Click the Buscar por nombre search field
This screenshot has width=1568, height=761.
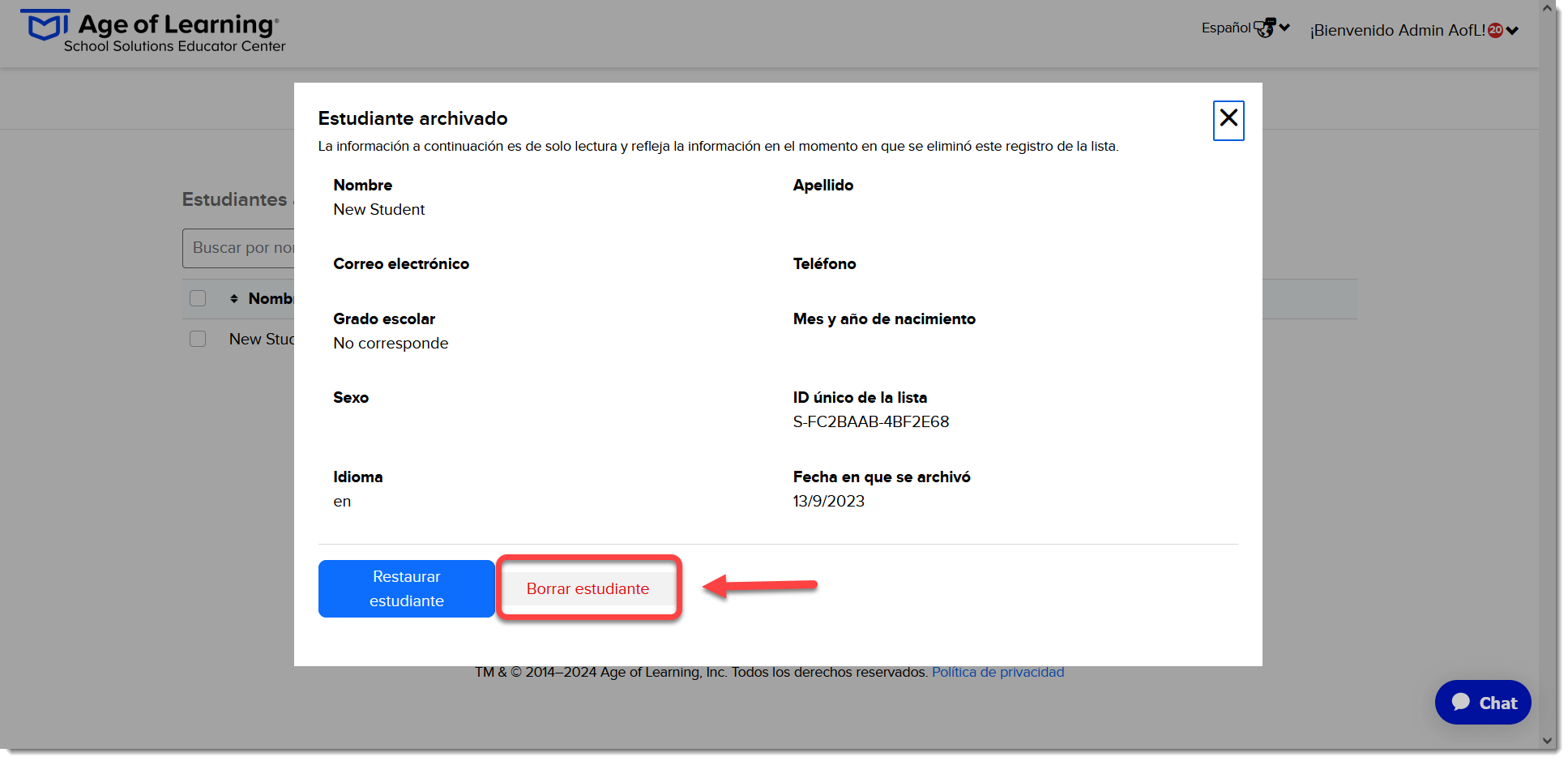(239, 248)
